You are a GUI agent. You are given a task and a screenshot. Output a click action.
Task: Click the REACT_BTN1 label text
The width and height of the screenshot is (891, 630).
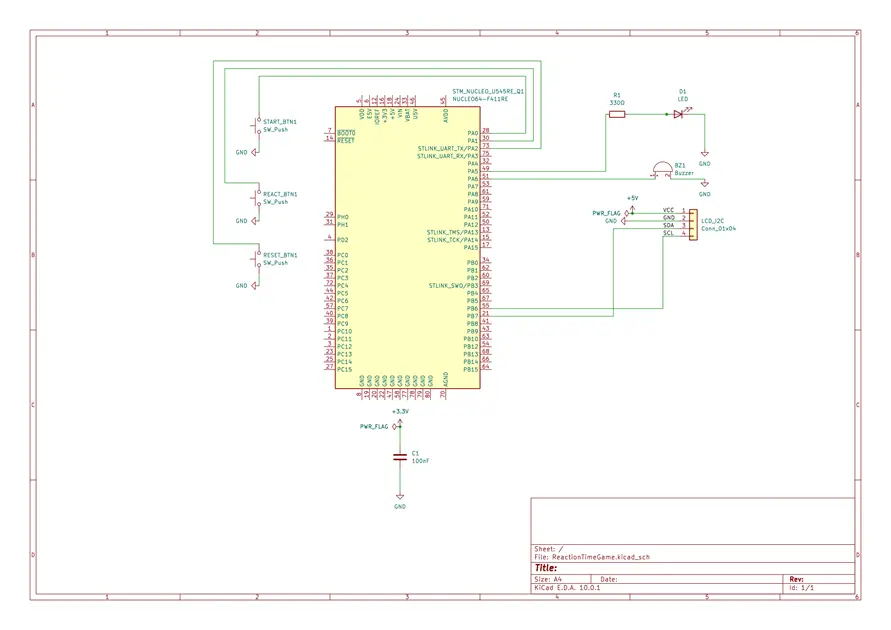[280, 194]
